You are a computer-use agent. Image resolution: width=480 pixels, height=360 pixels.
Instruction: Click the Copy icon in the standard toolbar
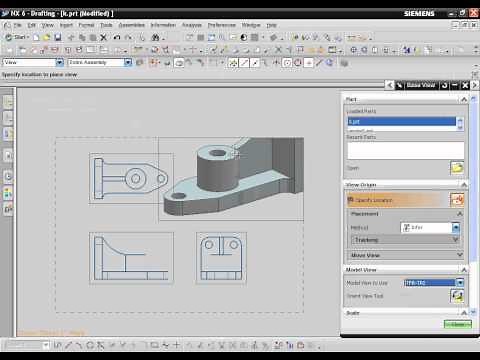(x=82, y=38)
